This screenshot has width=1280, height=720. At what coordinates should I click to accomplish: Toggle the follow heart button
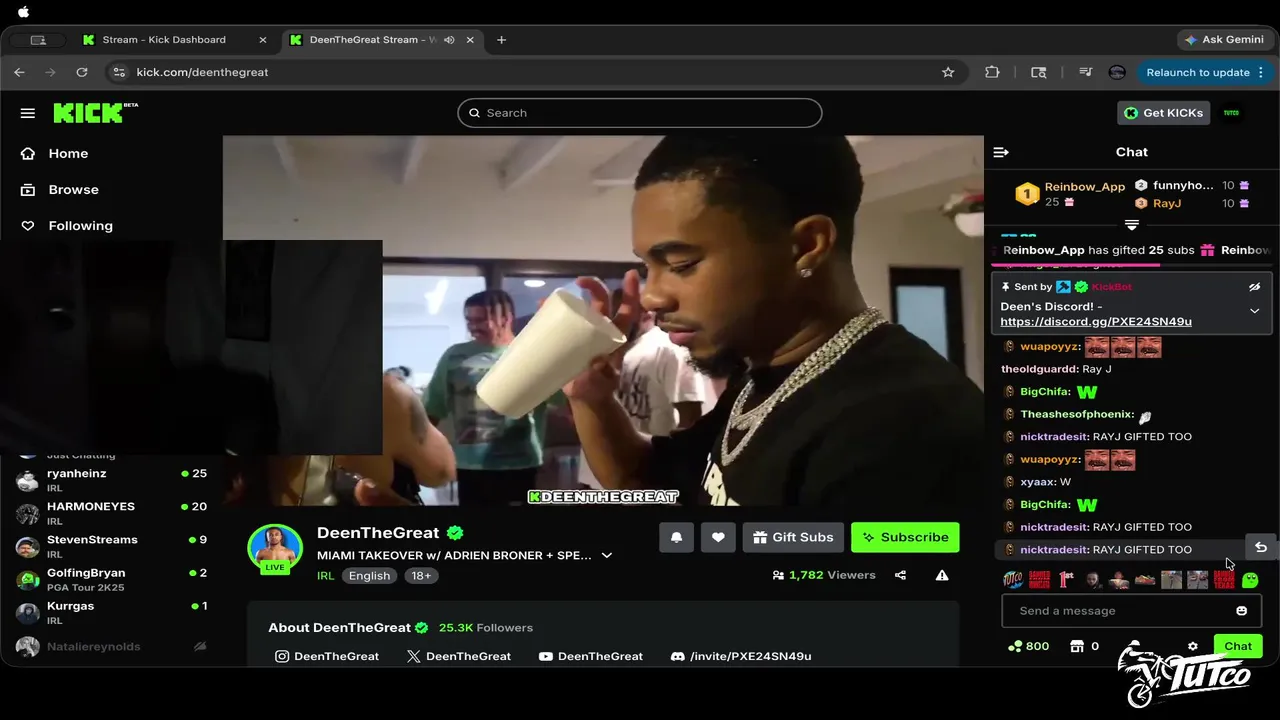[x=718, y=537]
